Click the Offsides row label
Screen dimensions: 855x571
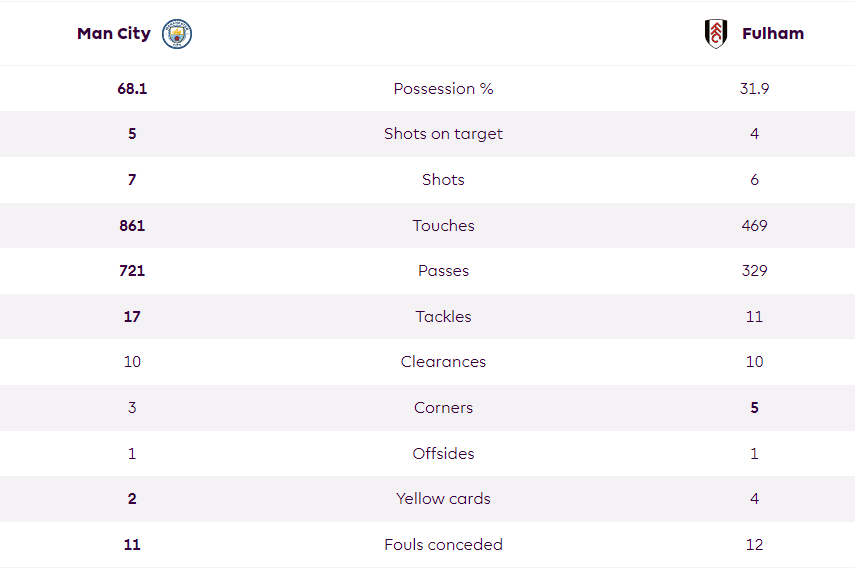(443, 454)
